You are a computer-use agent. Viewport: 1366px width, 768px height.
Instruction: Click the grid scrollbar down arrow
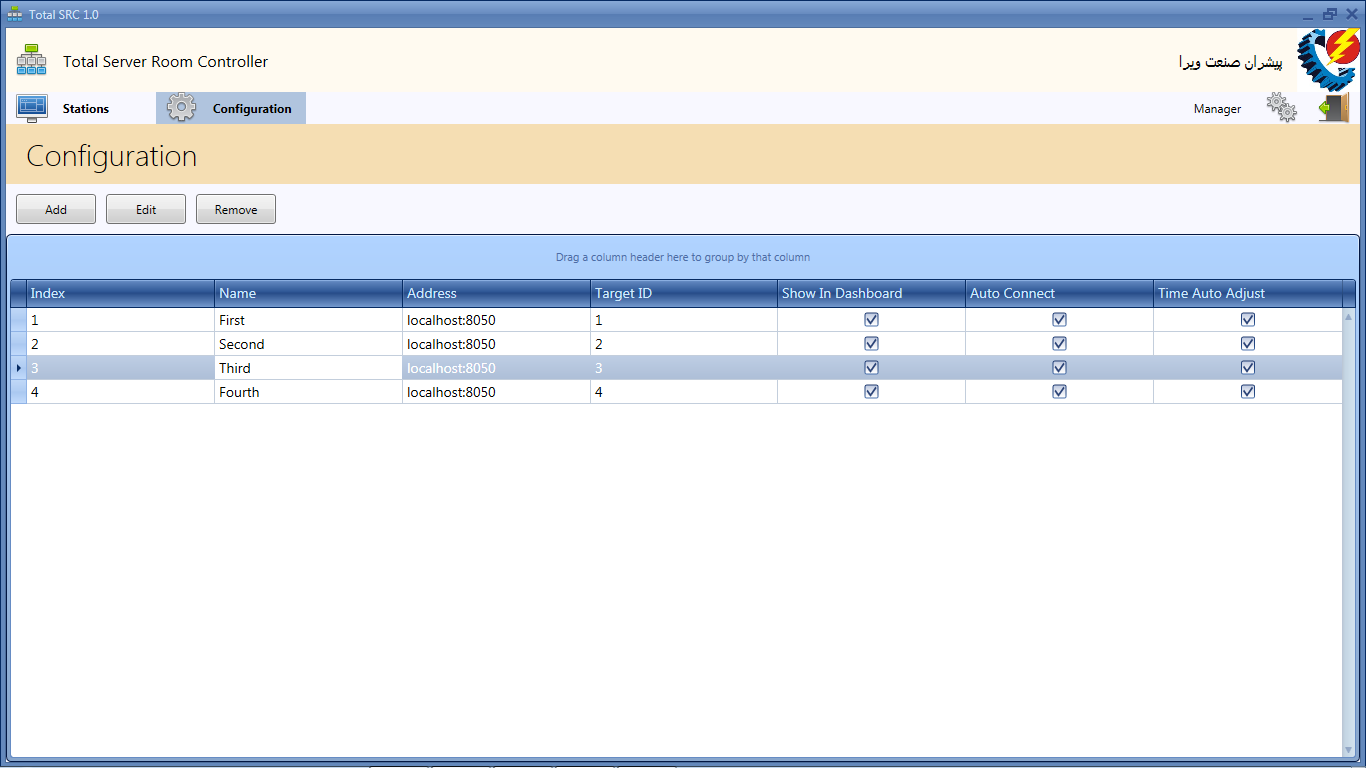pos(1348,749)
